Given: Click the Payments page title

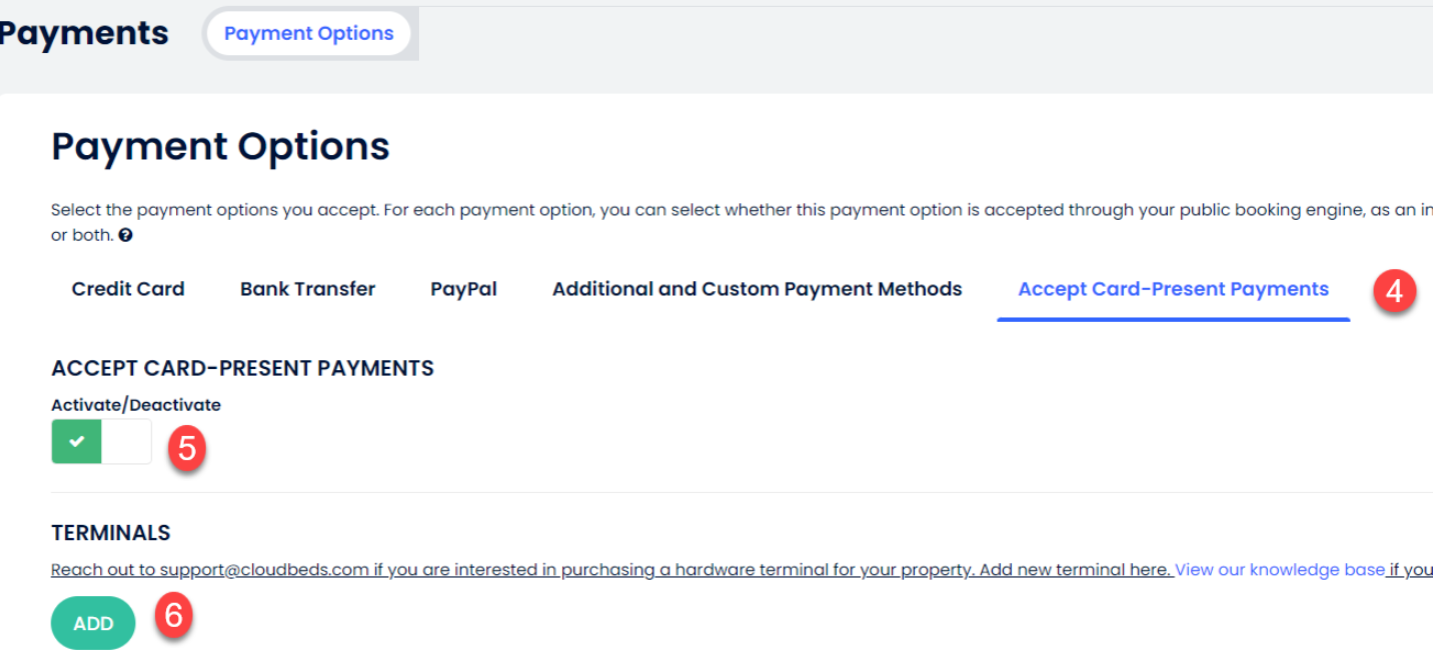Looking at the screenshot, I should tap(84, 33).
